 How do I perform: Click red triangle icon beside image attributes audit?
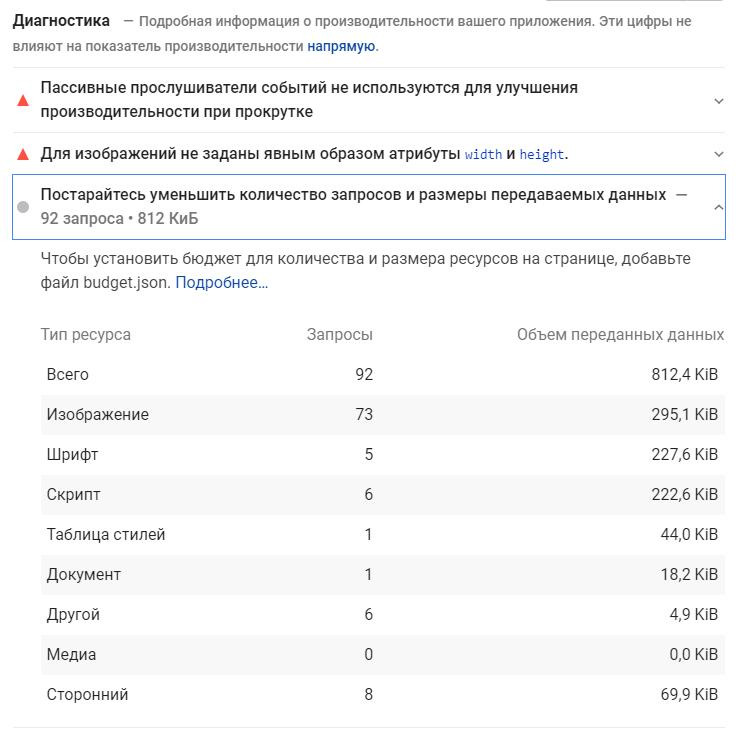[23, 154]
